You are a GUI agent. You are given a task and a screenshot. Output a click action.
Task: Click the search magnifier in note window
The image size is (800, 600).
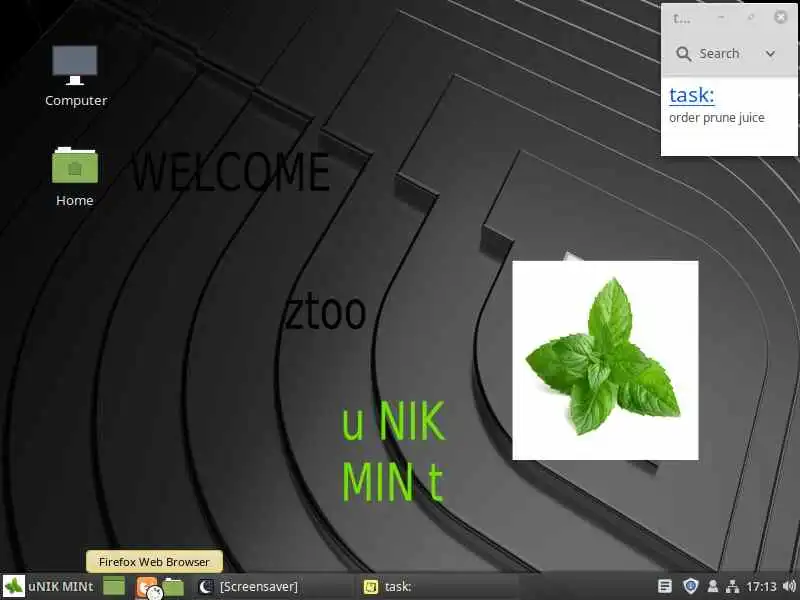pyautogui.click(x=683, y=54)
